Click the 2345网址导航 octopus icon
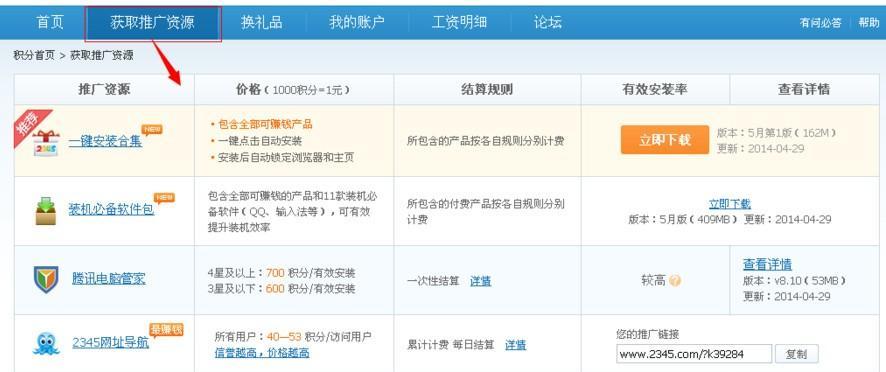Viewport: 886px width, 372px height. [x=46, y=344]
